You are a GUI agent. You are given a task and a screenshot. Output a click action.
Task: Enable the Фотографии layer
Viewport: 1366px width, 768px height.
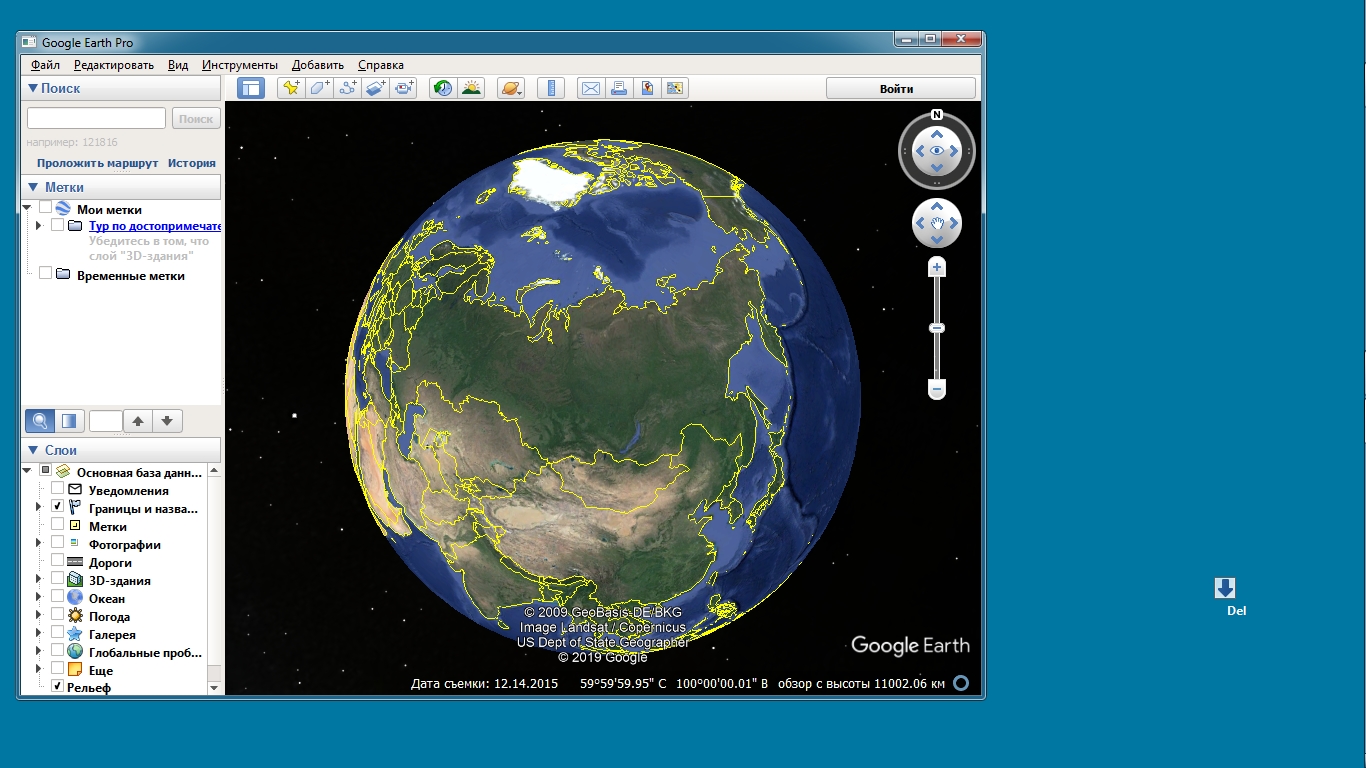pos(57,543)
